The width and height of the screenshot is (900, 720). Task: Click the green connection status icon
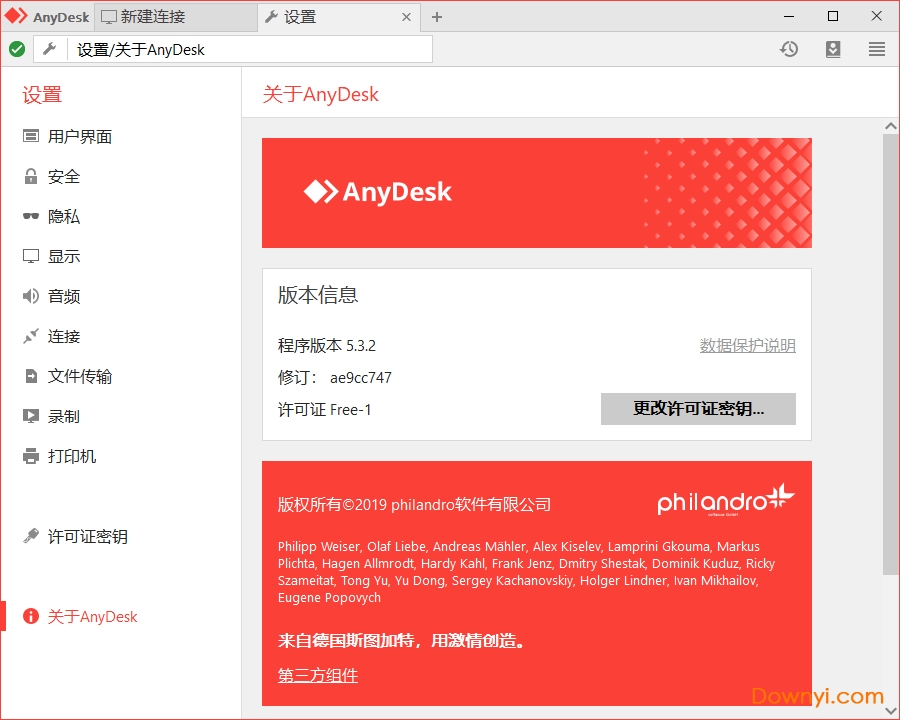pyautogui.click(x=17, y=49)
